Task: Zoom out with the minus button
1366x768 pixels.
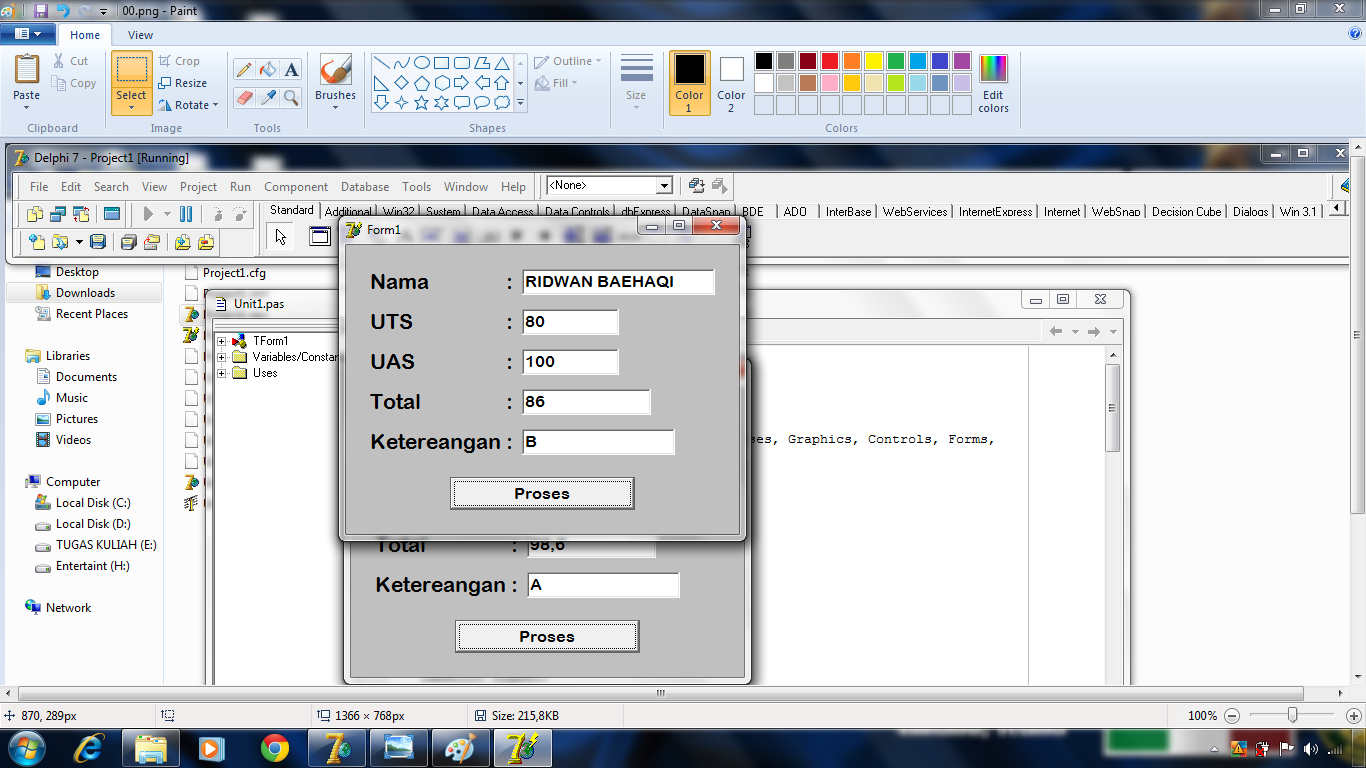Action: tap(1232, 716)
